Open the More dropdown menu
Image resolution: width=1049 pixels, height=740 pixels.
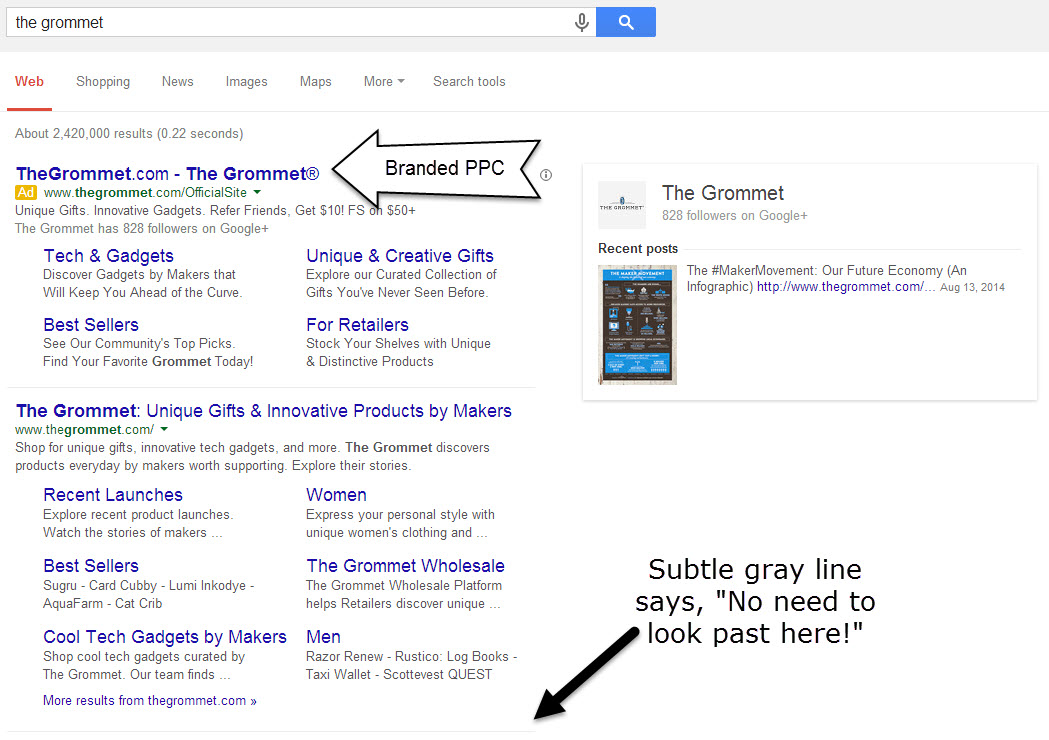[384, 82]
